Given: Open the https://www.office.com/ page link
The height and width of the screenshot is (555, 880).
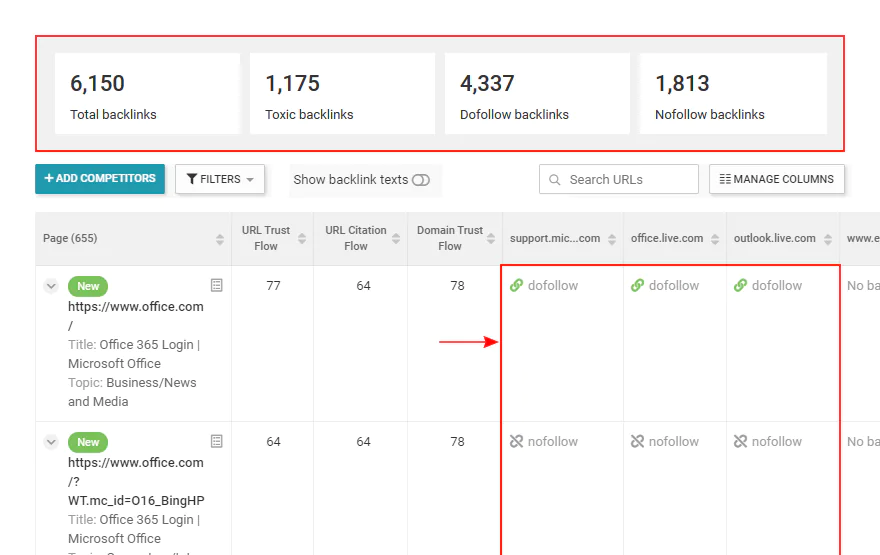Looking at the screenshot, I should click(136, 316).
